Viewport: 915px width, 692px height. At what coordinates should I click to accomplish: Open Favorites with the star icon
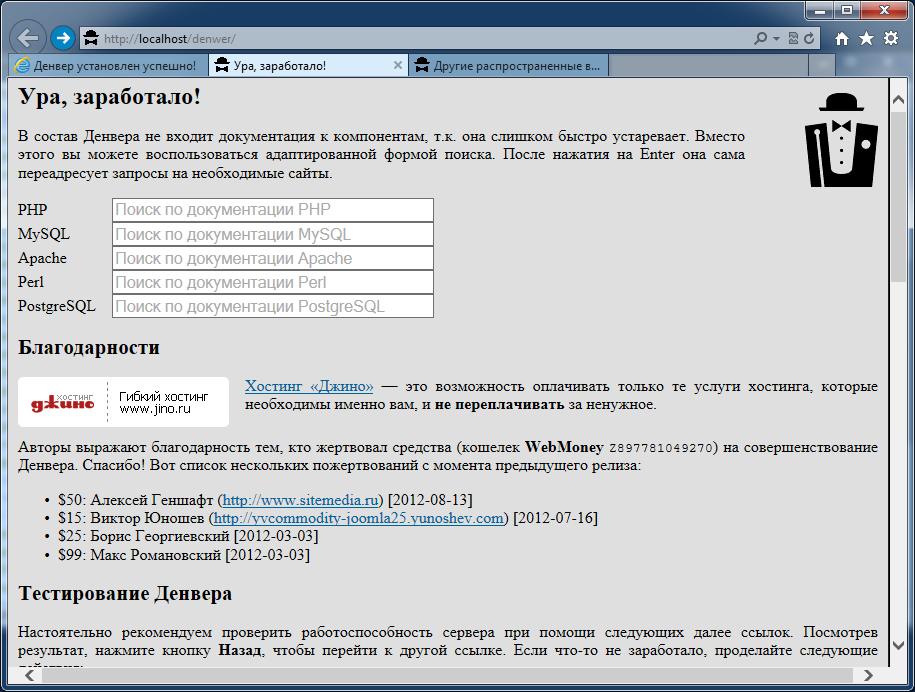pos(866,38)
